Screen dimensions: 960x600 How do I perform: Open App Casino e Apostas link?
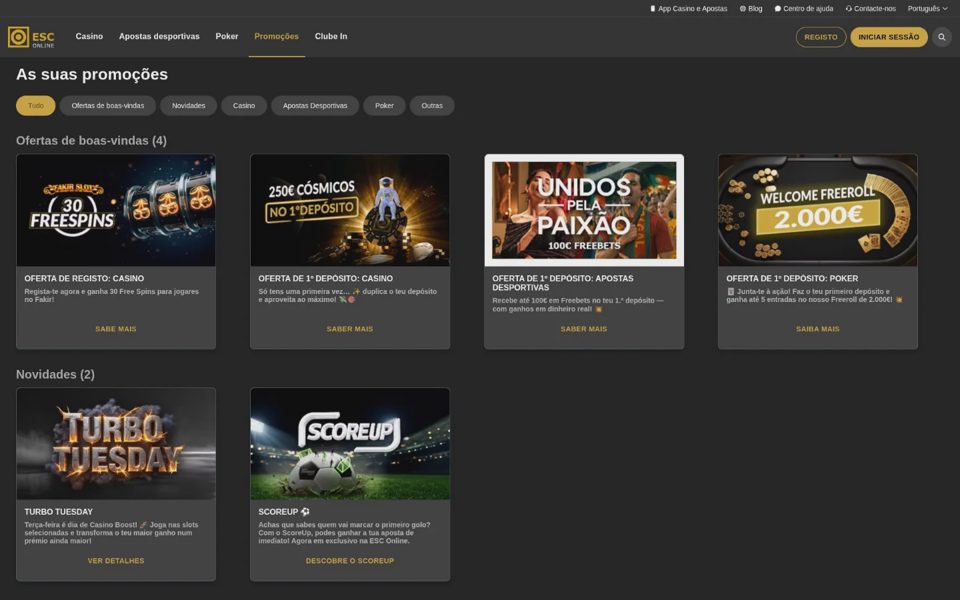pos(689,9)
